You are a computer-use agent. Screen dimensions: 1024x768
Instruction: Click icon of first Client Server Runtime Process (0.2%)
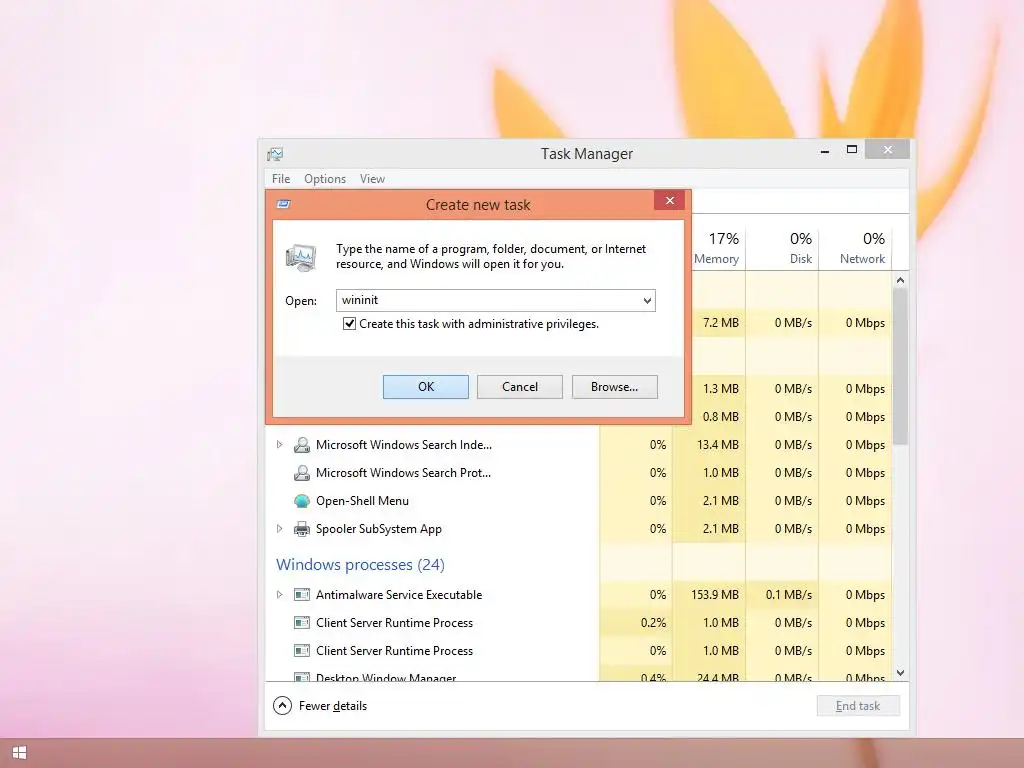(x=302, y=623)
